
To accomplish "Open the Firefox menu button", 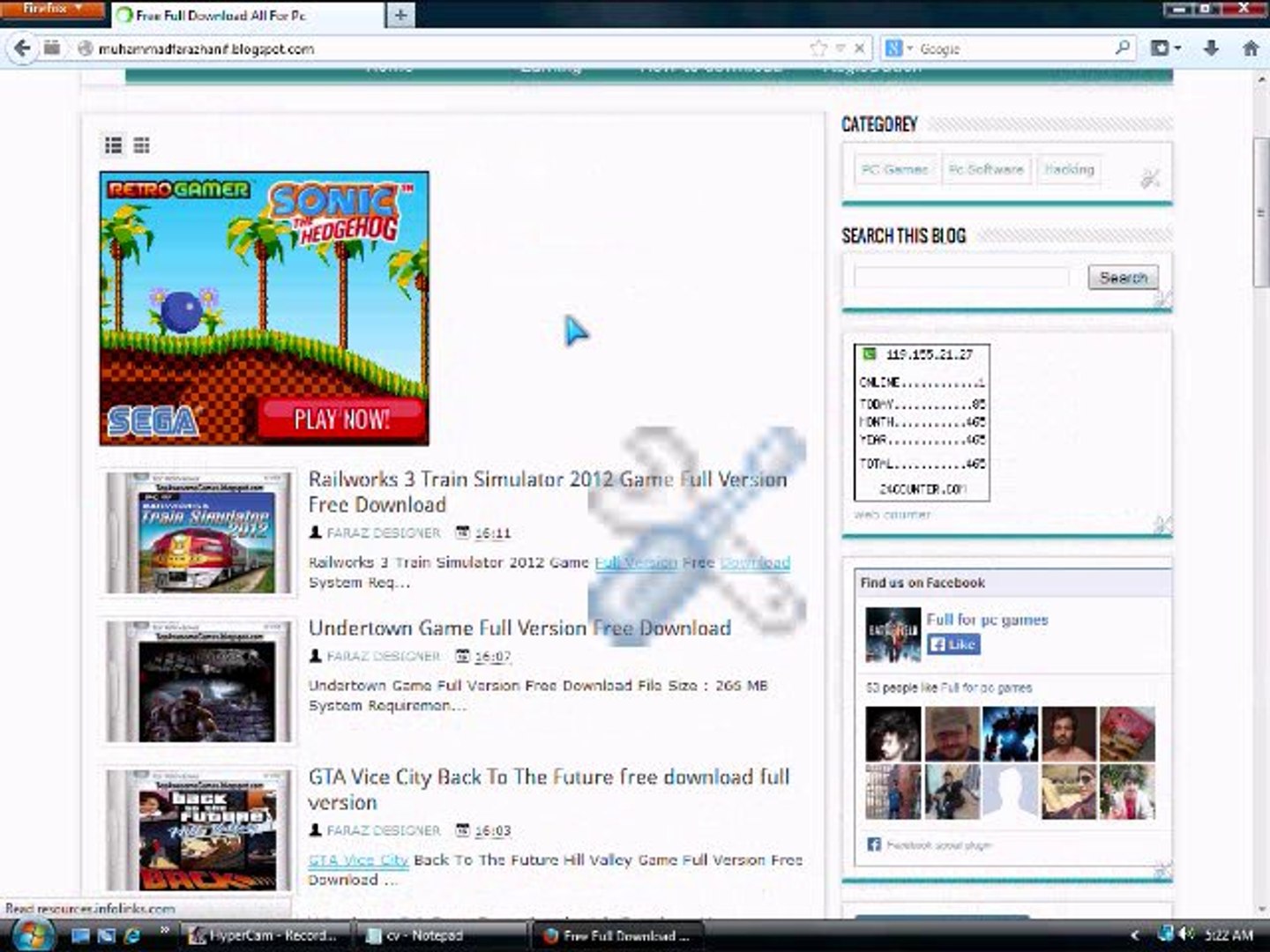I will [53, 9].
